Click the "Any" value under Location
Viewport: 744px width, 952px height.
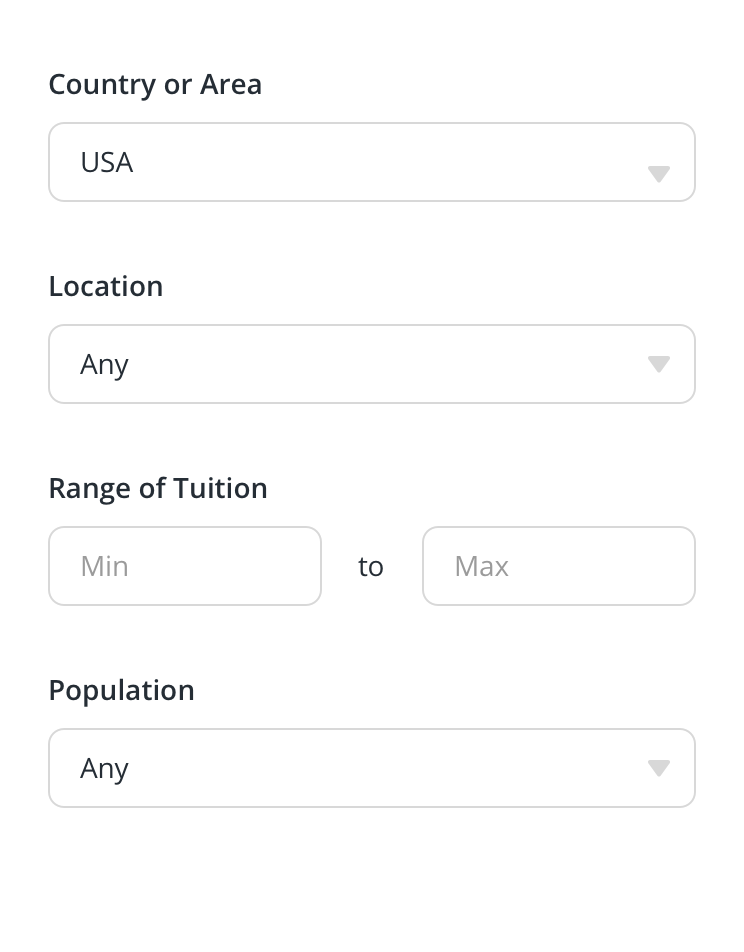104,364
